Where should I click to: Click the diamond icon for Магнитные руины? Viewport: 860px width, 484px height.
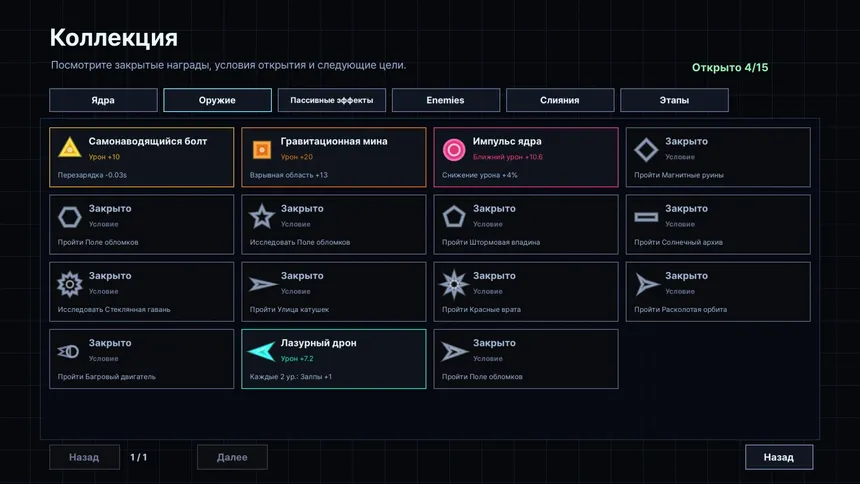(646, 150)
